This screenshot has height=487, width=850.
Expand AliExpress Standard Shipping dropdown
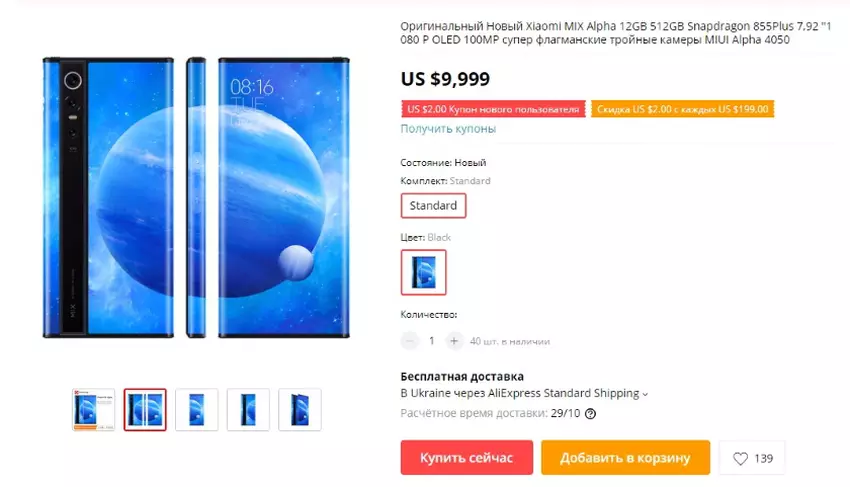pos(645,394)
